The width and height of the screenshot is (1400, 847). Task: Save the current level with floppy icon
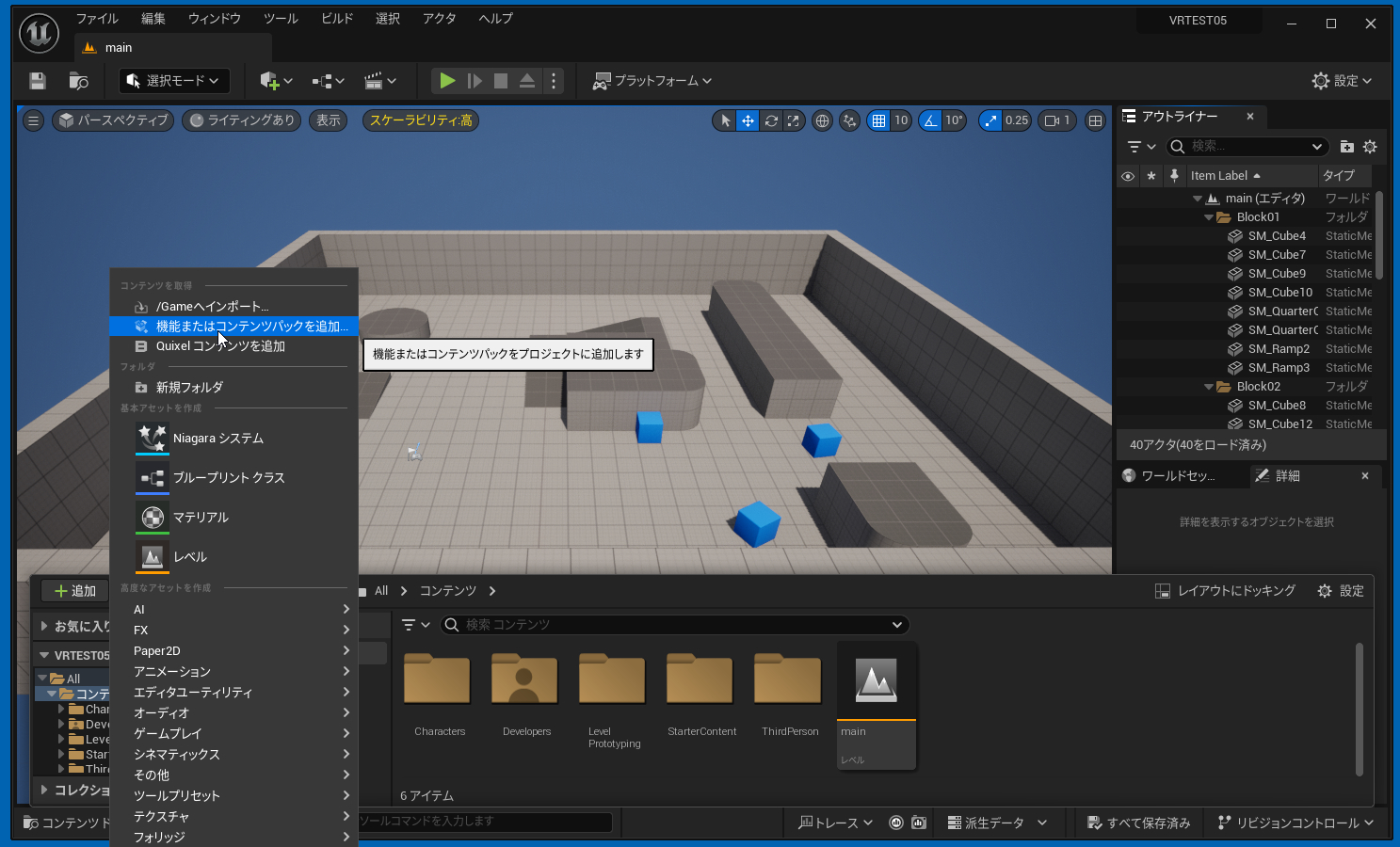(x=38, y=81)
